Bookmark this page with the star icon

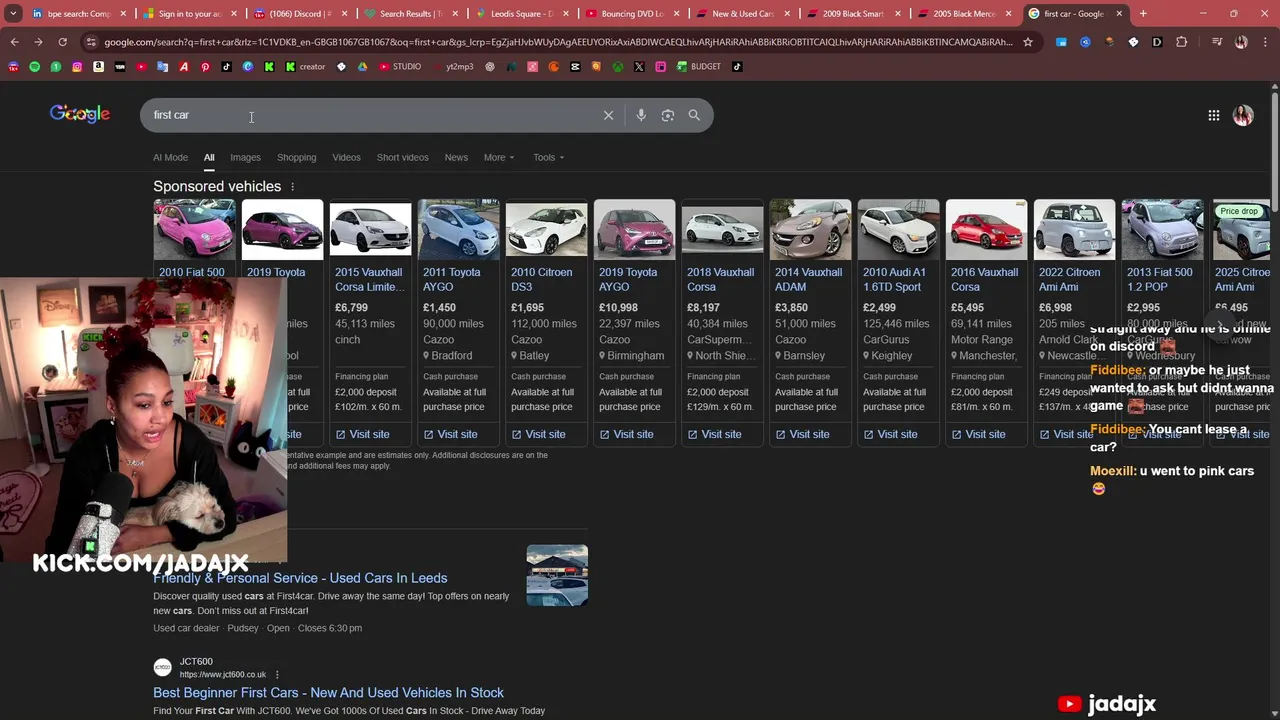1028,42
